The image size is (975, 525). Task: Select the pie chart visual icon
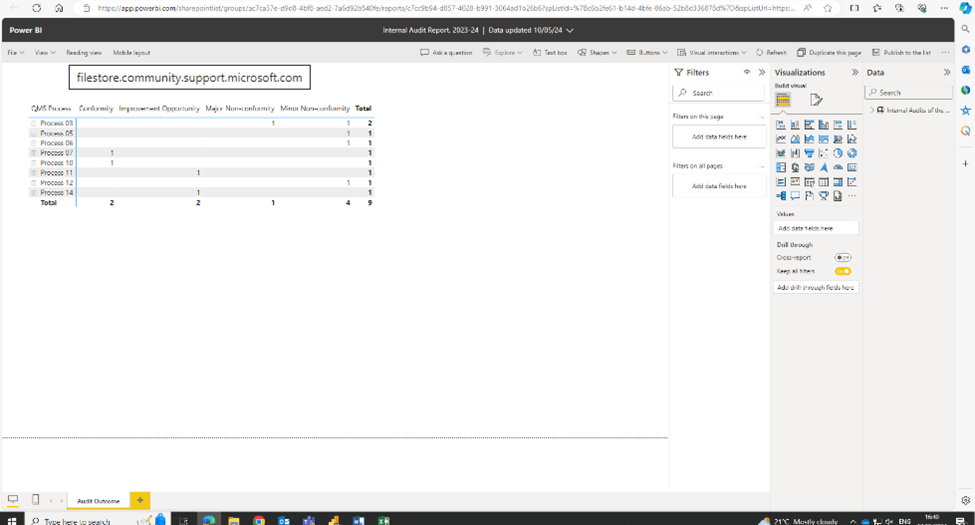[838, 153]
